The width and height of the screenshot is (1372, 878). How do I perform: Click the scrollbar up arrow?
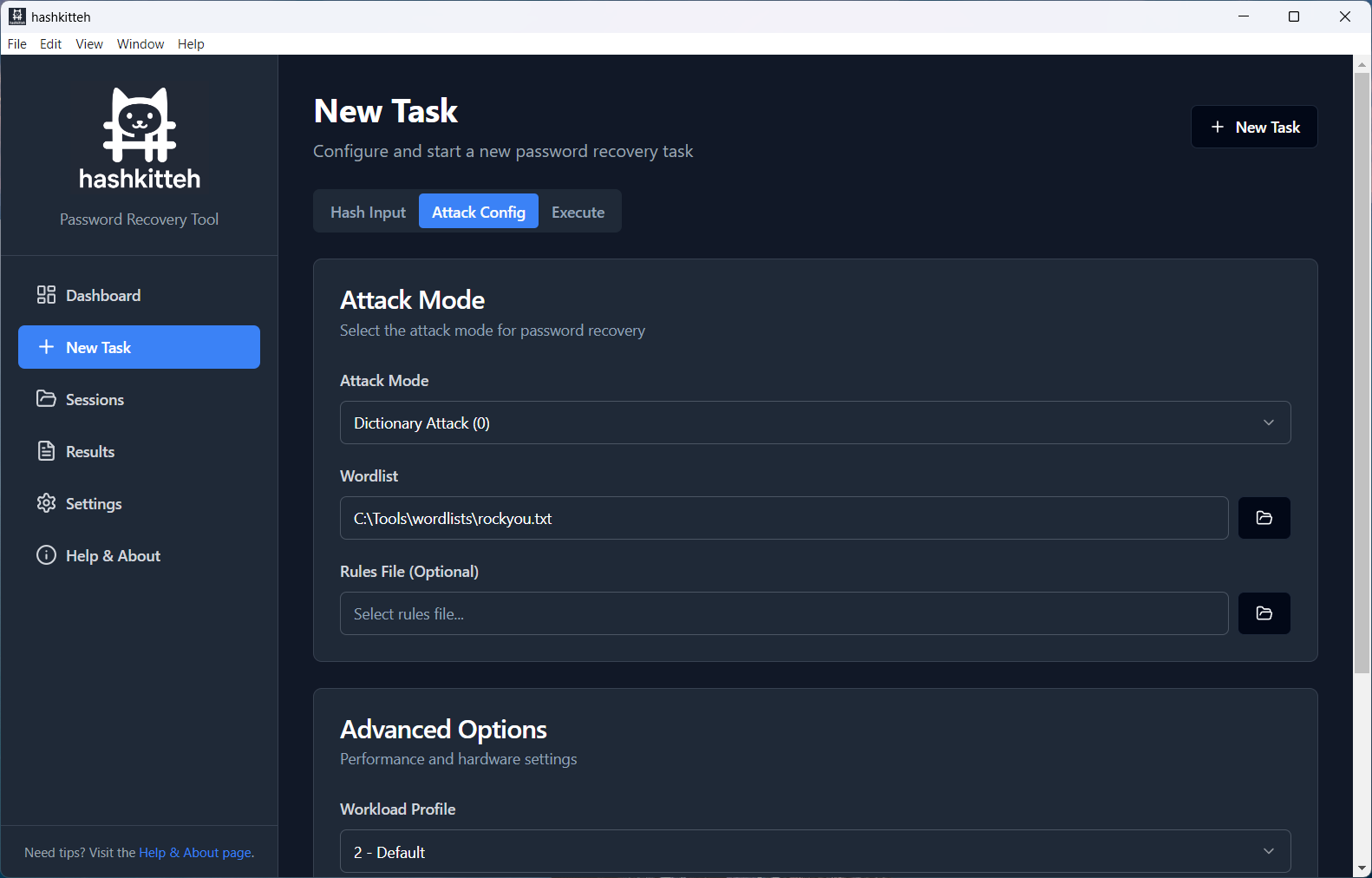1362,63
